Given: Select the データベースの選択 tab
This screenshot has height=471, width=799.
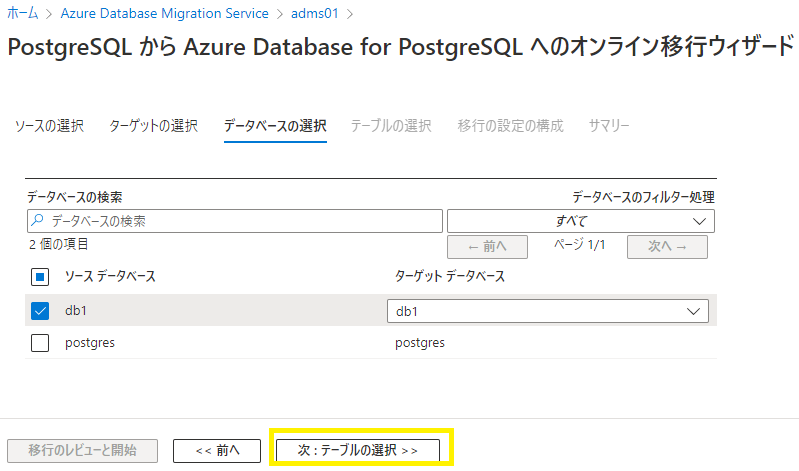Looking at the screenshot, I should pyautogui.click(x=275, y=125).
